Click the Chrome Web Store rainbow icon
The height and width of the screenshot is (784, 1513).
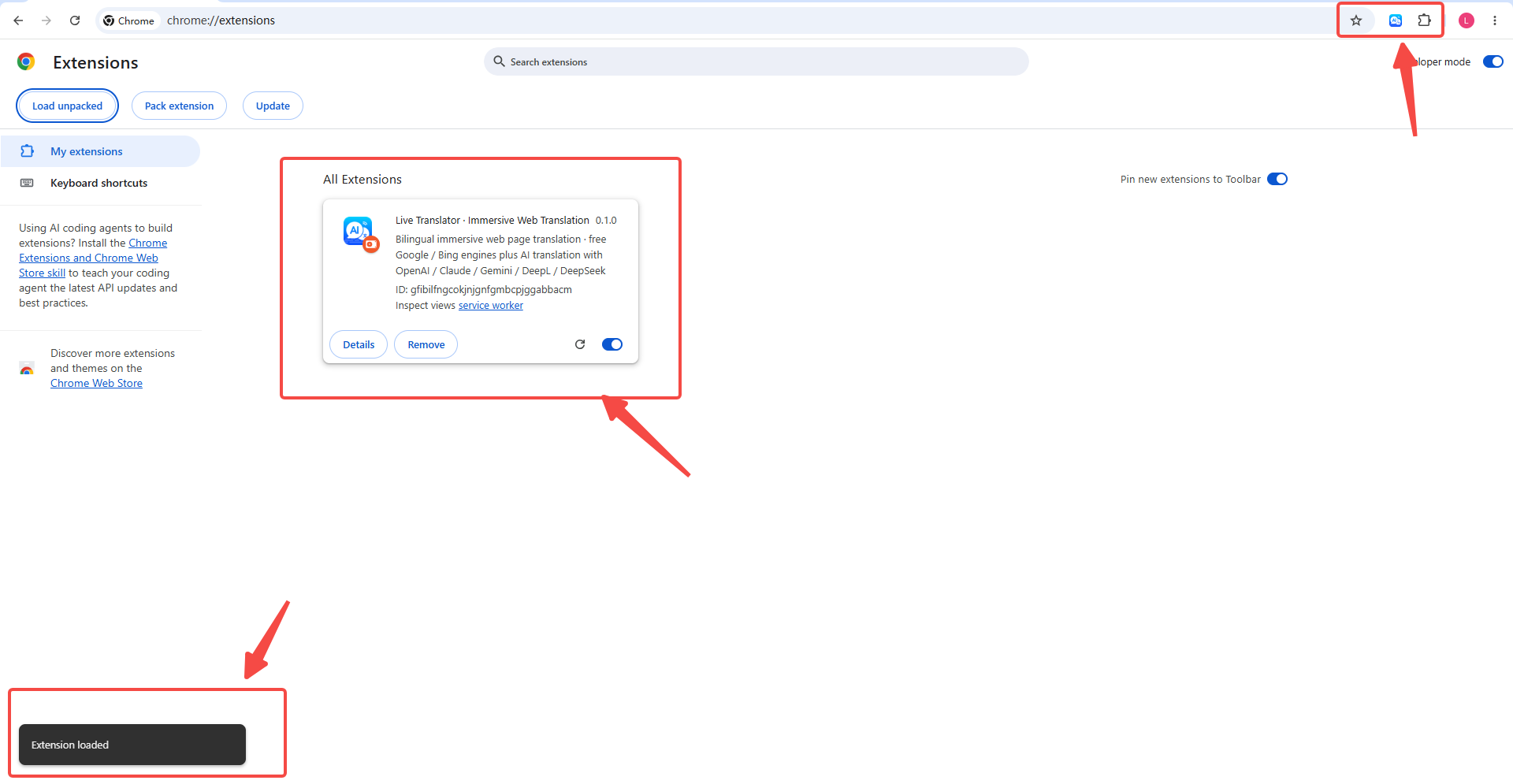(27, 369)
